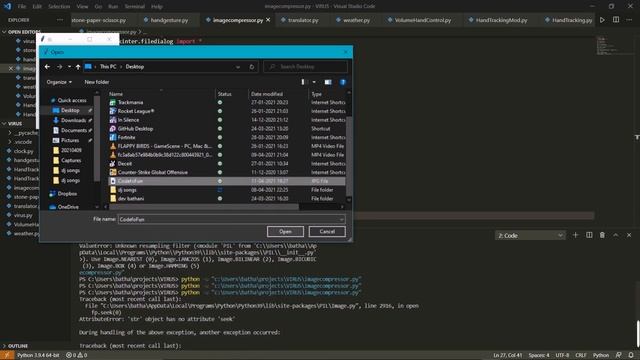Viewport: 640px width, 360px height.
Task: Click the file list vertical scrollbar
Action: [x=349, y=155]
